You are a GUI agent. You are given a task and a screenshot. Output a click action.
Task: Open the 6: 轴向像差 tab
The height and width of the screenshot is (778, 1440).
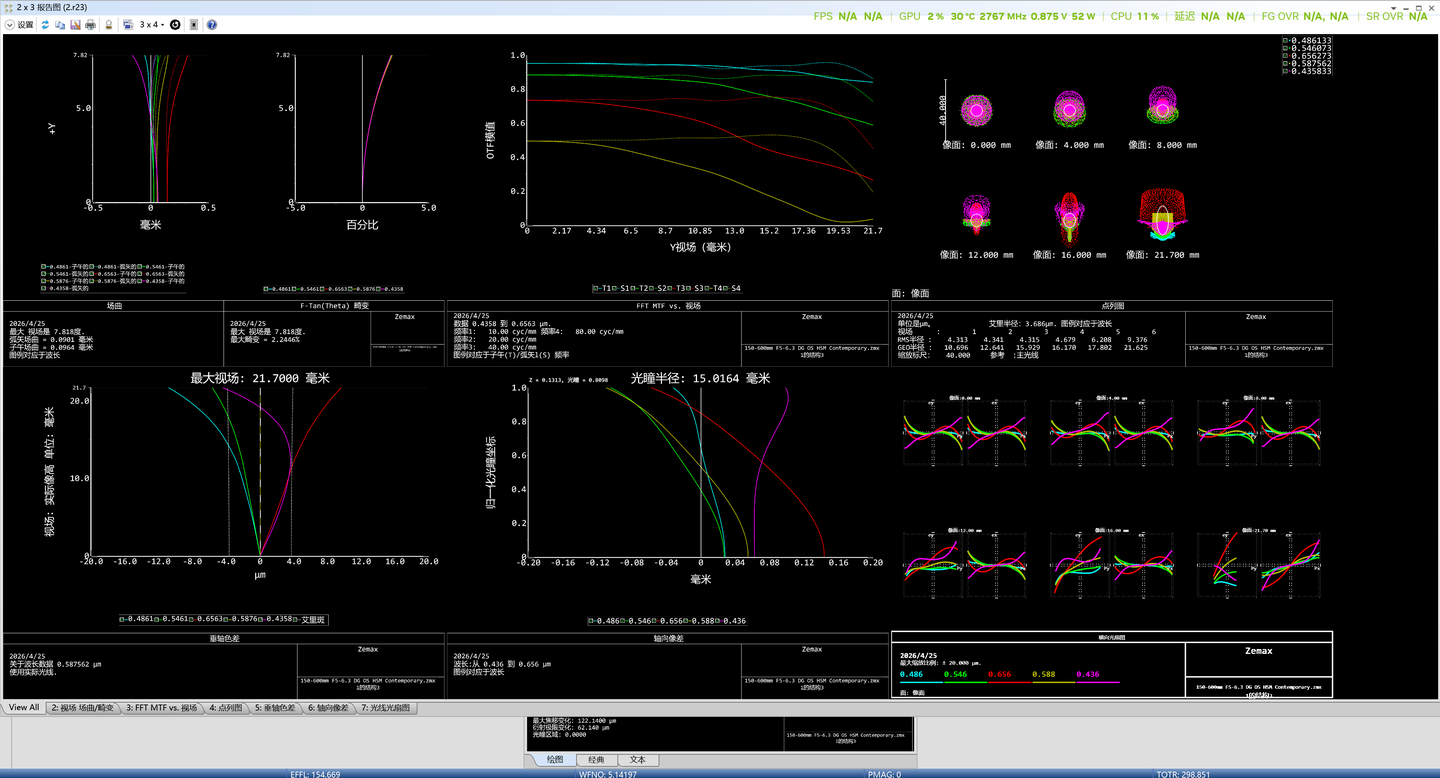tap(329, 708)
